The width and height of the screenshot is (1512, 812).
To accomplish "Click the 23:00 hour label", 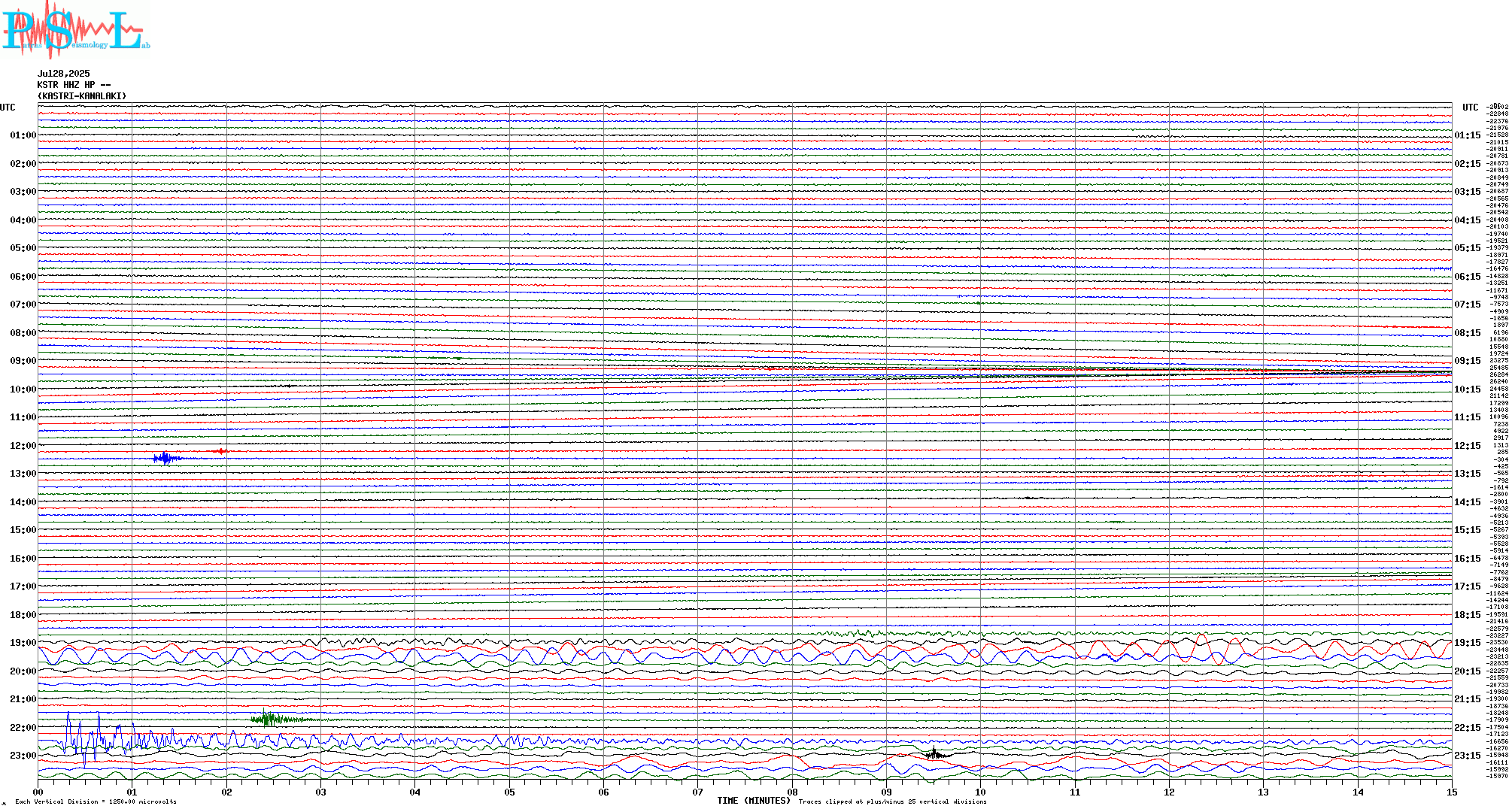I will click(23, 756).
